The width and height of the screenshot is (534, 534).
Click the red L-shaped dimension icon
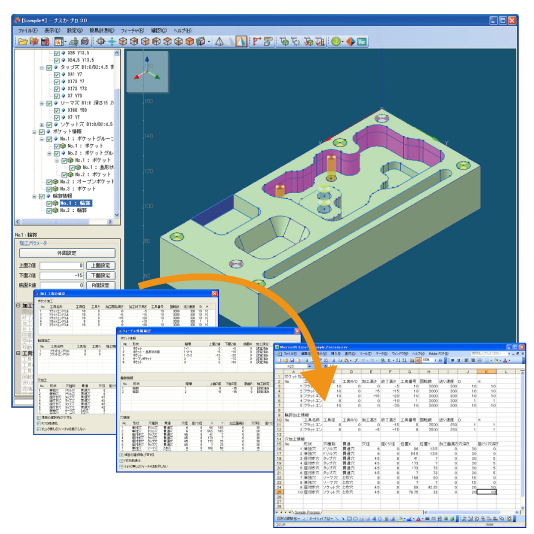[257, 42]
